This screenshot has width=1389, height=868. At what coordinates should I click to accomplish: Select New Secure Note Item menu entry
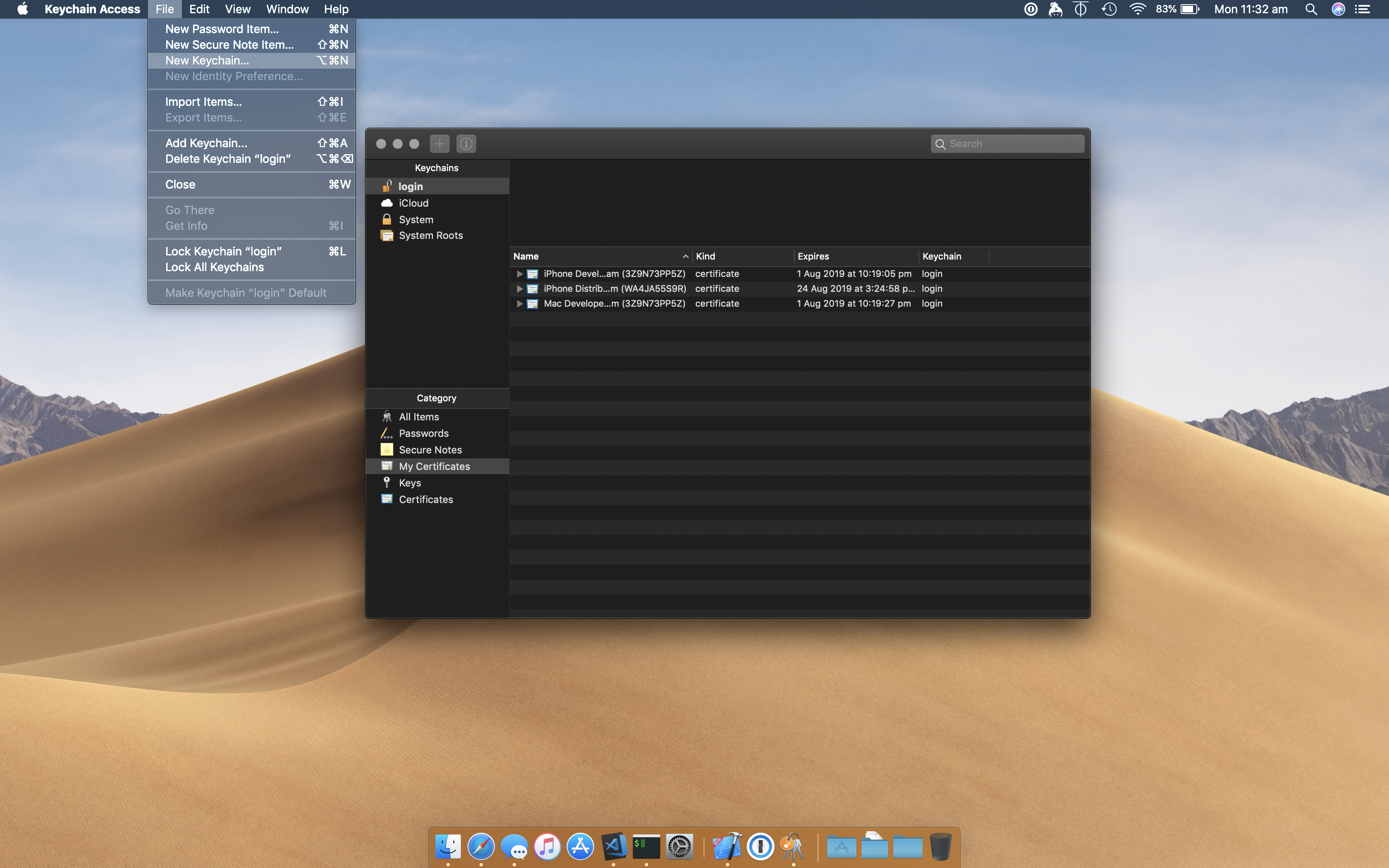pos(251,45)
